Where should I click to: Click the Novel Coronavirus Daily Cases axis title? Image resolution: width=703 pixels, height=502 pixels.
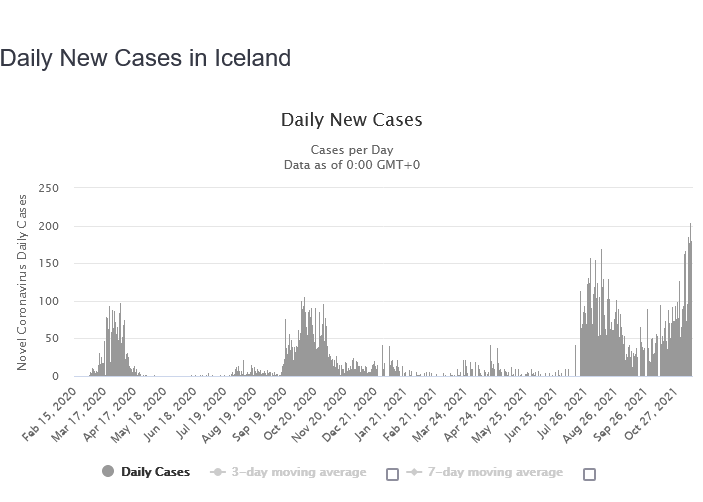point(22,281)
